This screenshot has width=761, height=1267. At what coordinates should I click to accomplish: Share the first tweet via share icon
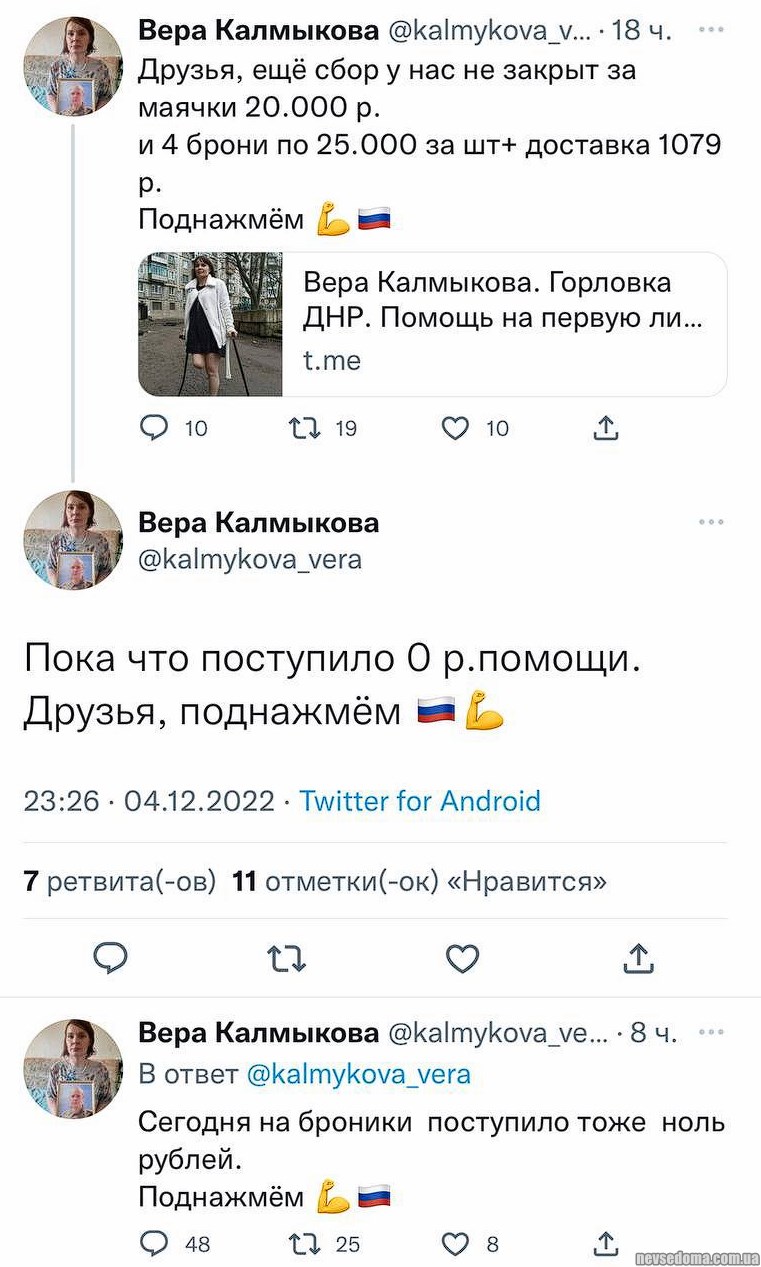click(606, 428)
